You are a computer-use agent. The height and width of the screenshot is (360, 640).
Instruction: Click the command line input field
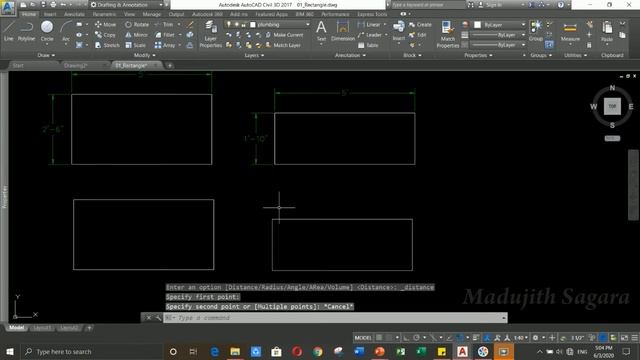(x=335, y=318)
